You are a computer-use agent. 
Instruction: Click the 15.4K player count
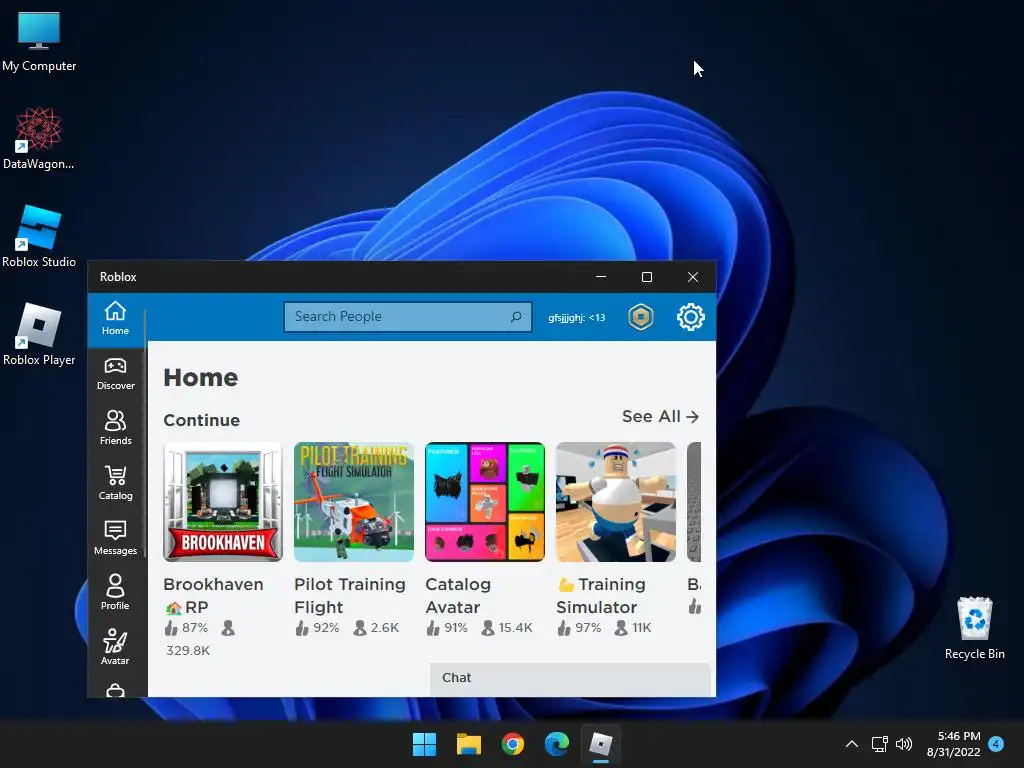(507, 628)
